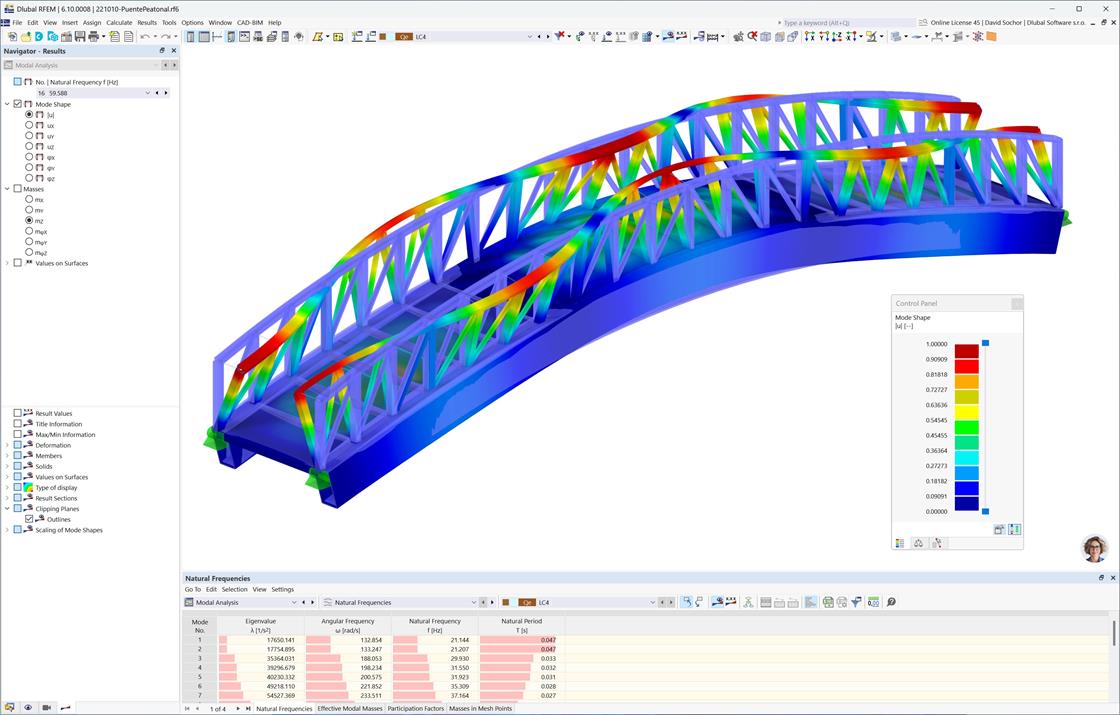Save the project using the Save icon
This screenshot has height=715, width=1120.
coord(80,37)
